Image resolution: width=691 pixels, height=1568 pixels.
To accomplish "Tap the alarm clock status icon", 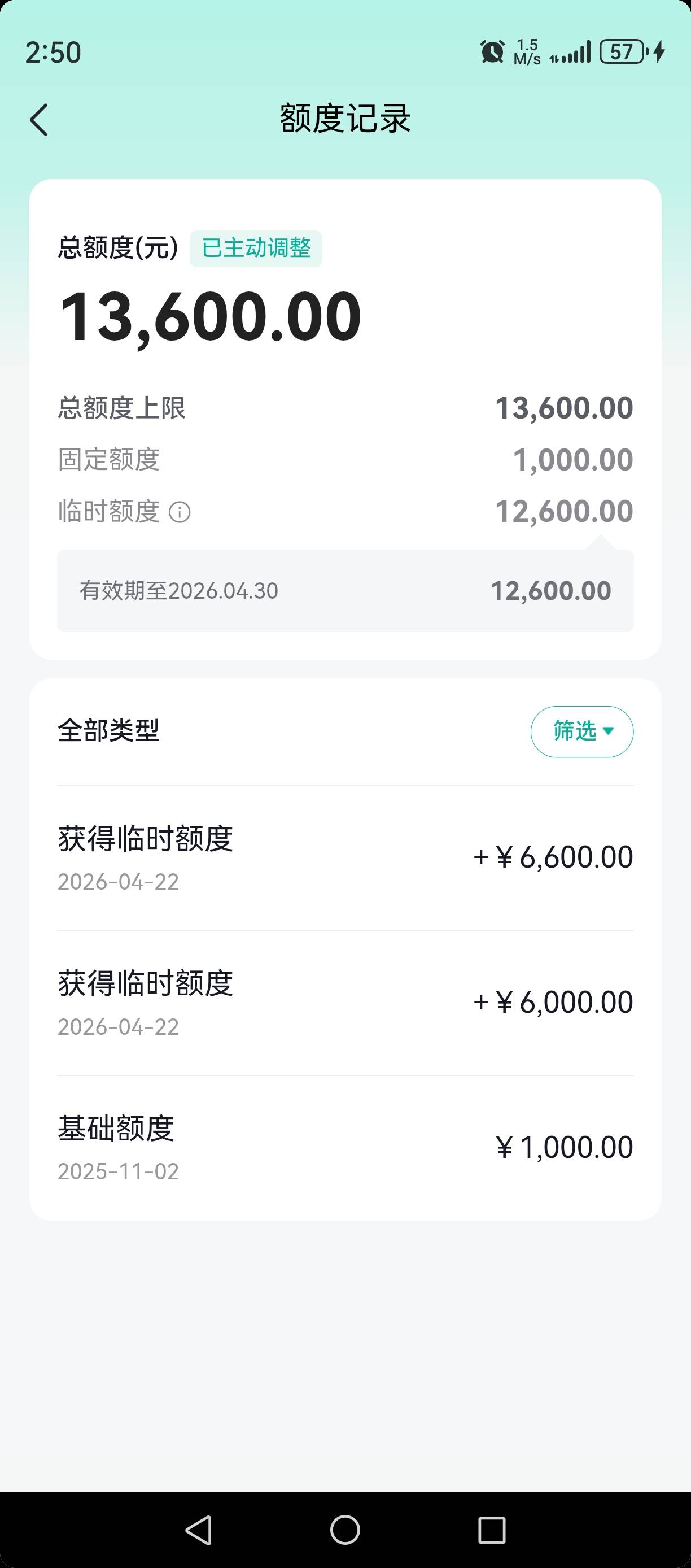I will click(492, 52).
